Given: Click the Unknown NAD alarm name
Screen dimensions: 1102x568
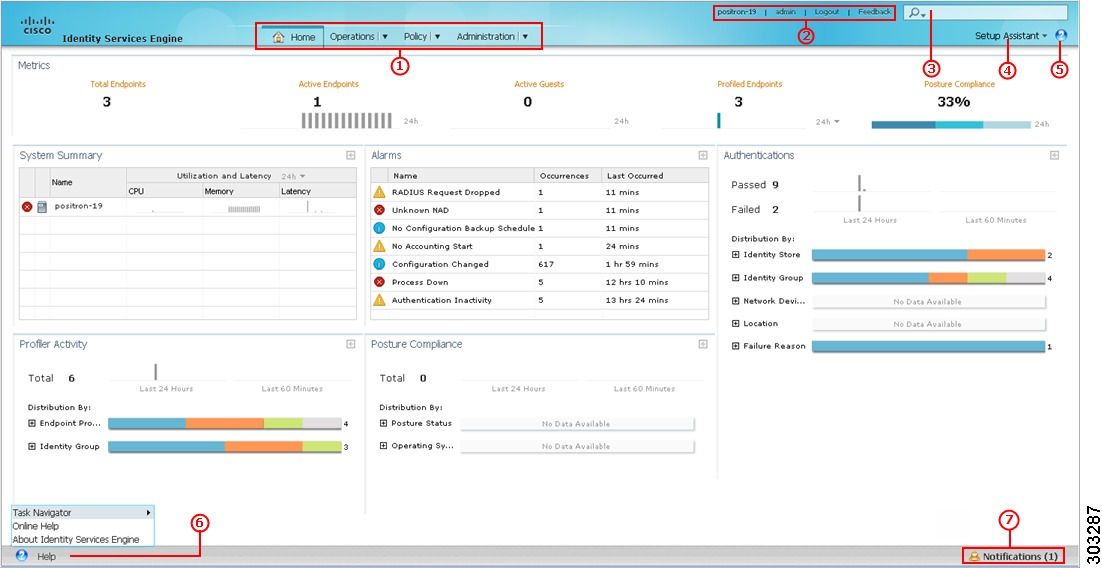Looking at the screenshot, I should coord(420,210).
